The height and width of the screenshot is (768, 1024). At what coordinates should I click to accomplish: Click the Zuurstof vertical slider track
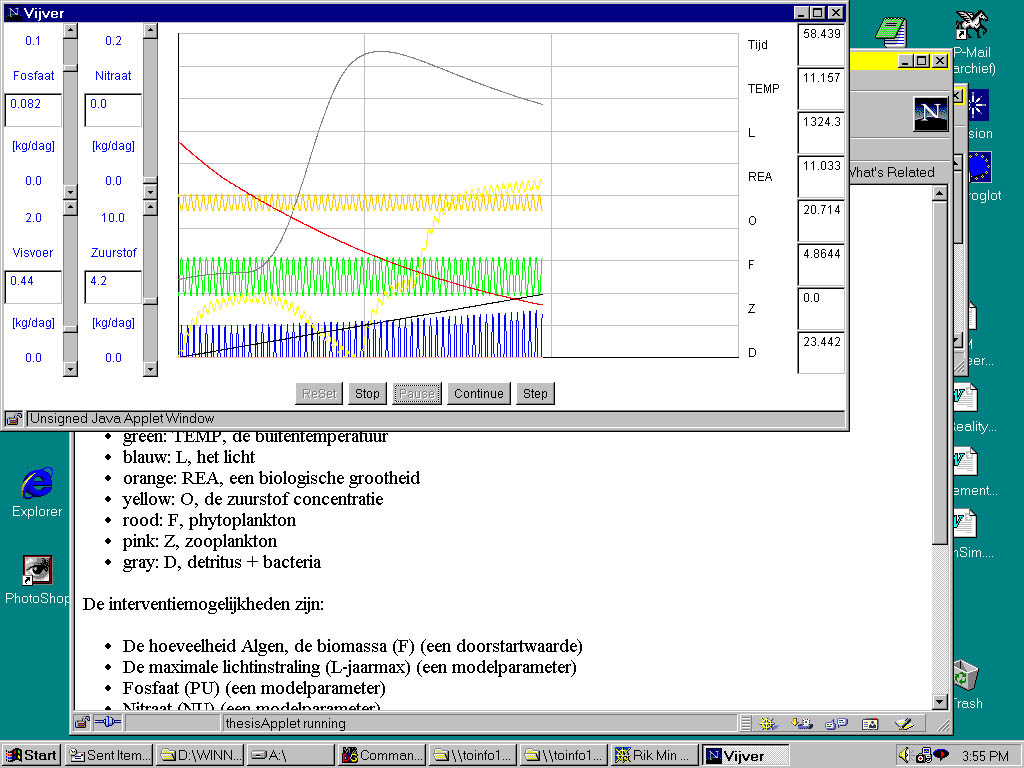click(x=150, y=289)
